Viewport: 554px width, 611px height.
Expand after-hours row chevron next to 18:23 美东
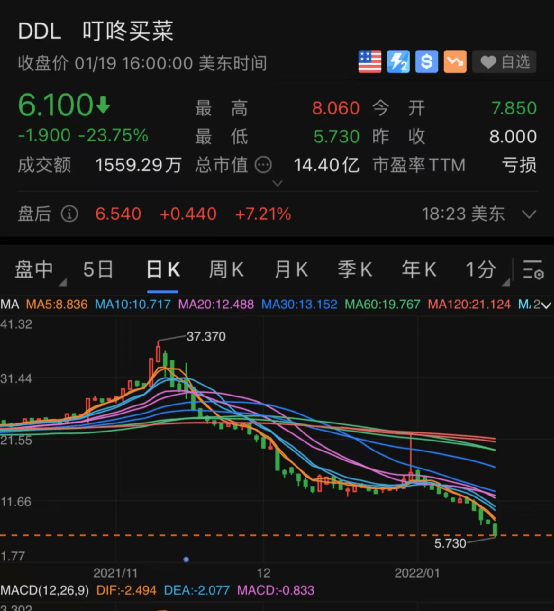529,214
